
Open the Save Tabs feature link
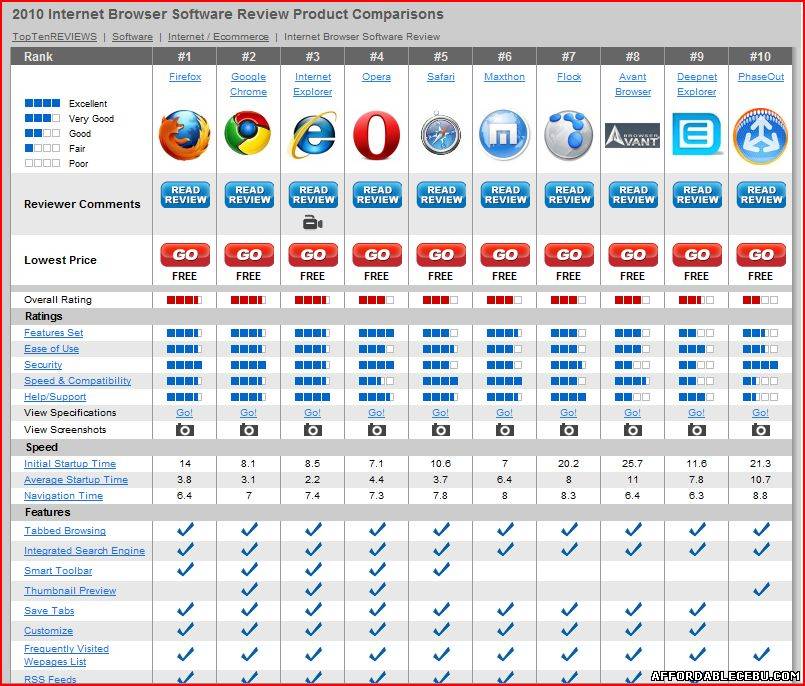49,611
